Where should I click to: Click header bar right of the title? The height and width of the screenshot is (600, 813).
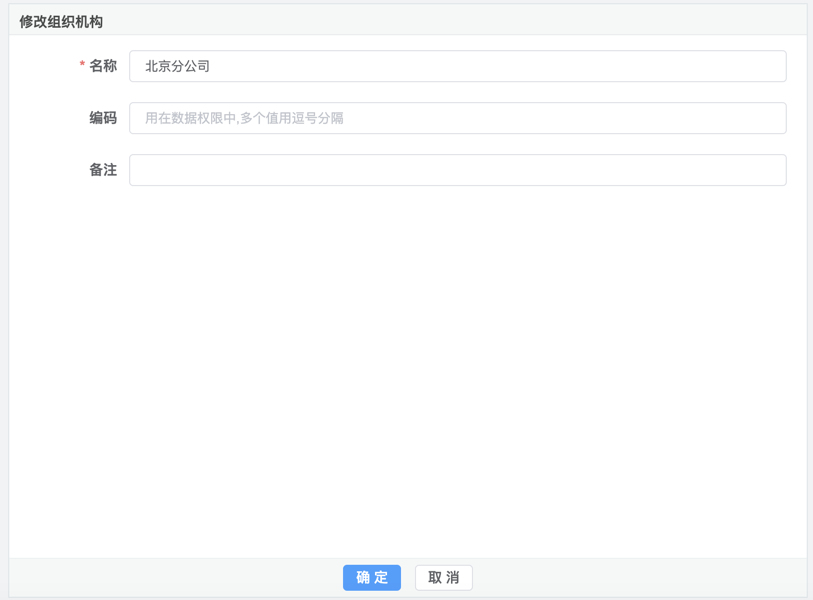point(450,21)
